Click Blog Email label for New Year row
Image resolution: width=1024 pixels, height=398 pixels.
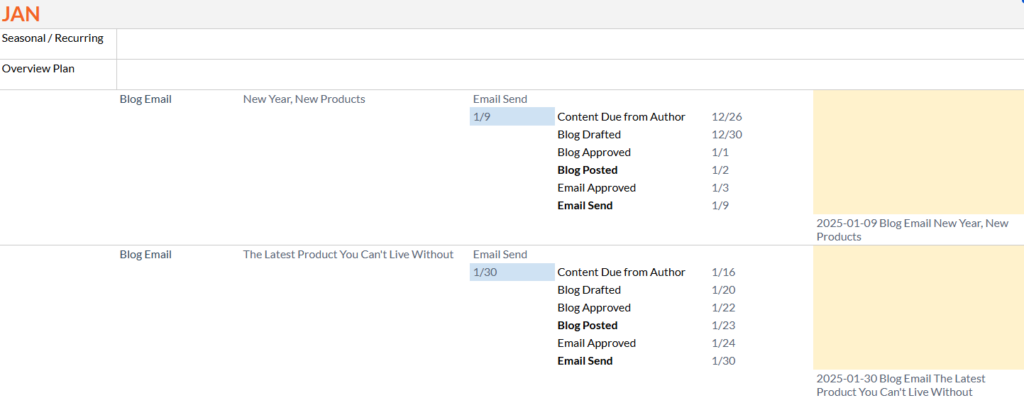[146, 99]
